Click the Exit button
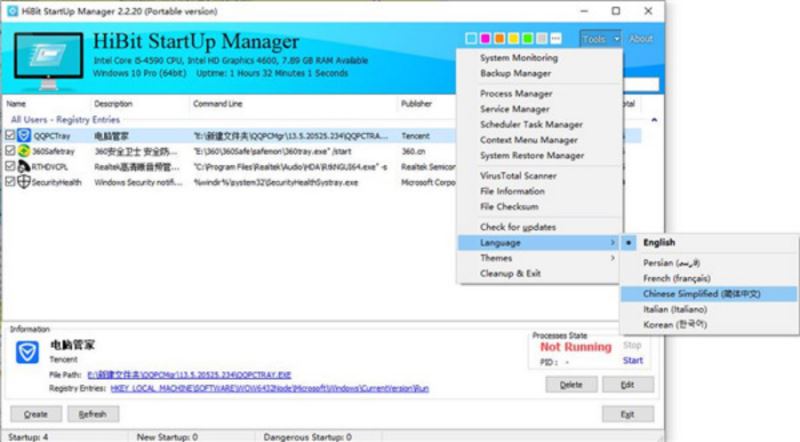The image size is (800, 442). 628,414
